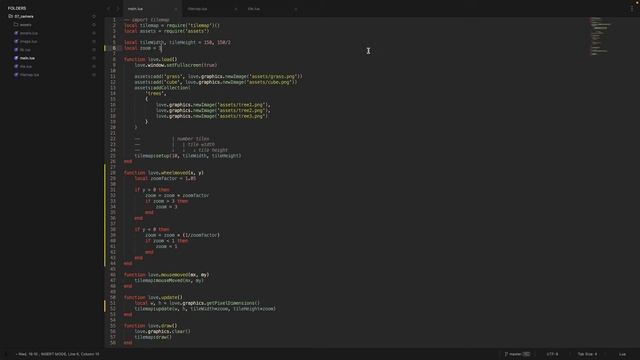Viewport: 640px width, 360px height.
Task: Open main.lua in the sidebar
Action: click(27, 58)
